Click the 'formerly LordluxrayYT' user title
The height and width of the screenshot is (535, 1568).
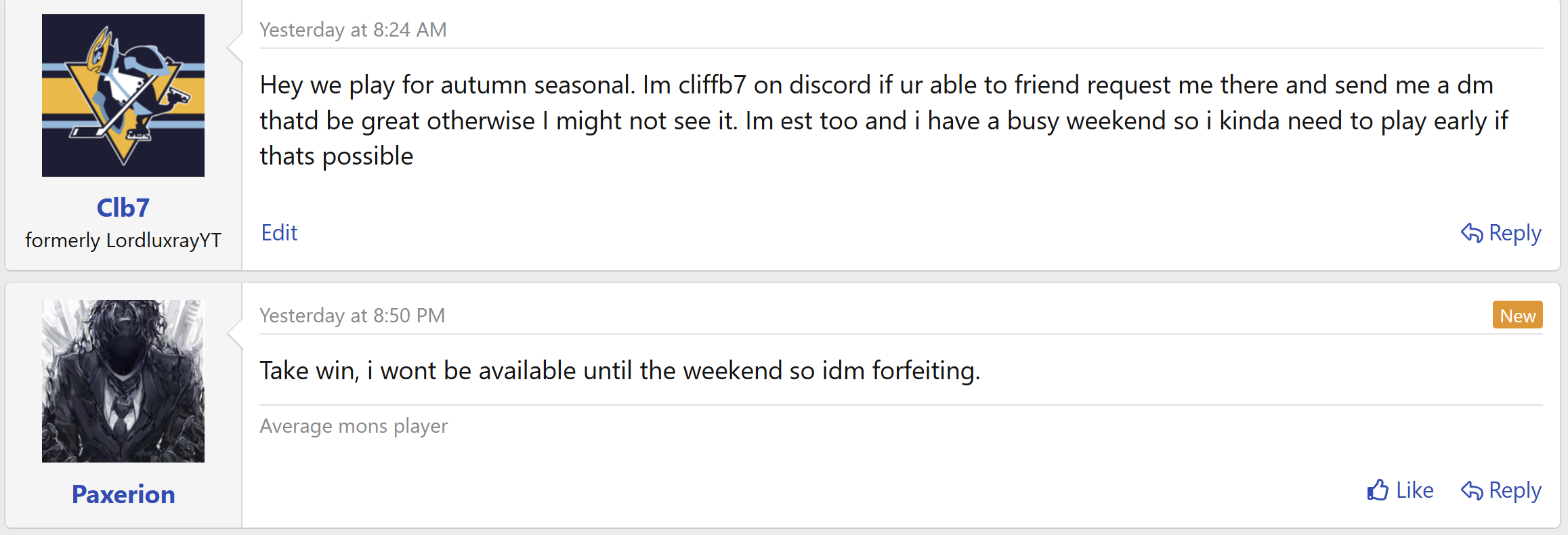coord(123,240)
